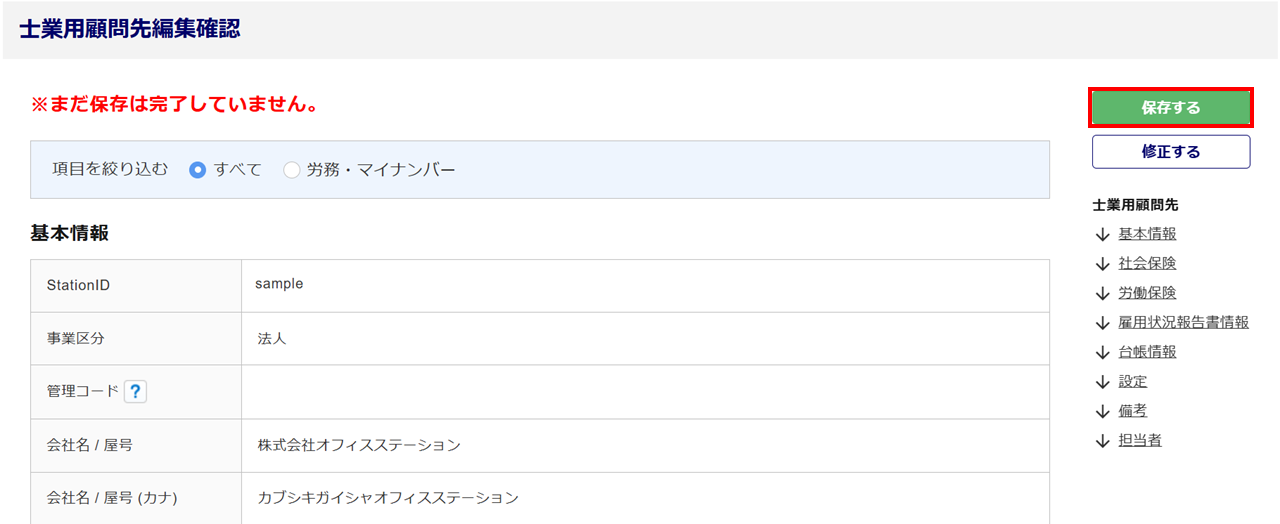
Task: Jump to 担当者 section link
Action: [1140, 440]
